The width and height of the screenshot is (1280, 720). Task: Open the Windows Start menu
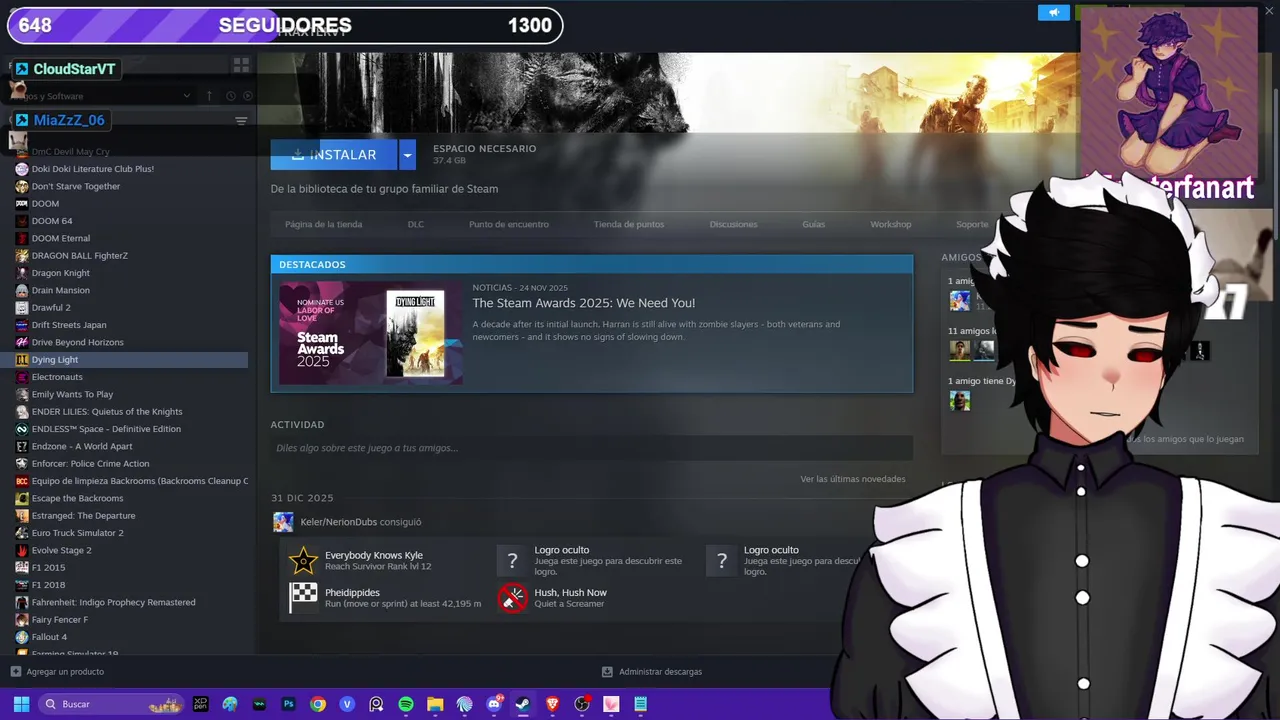21,704
